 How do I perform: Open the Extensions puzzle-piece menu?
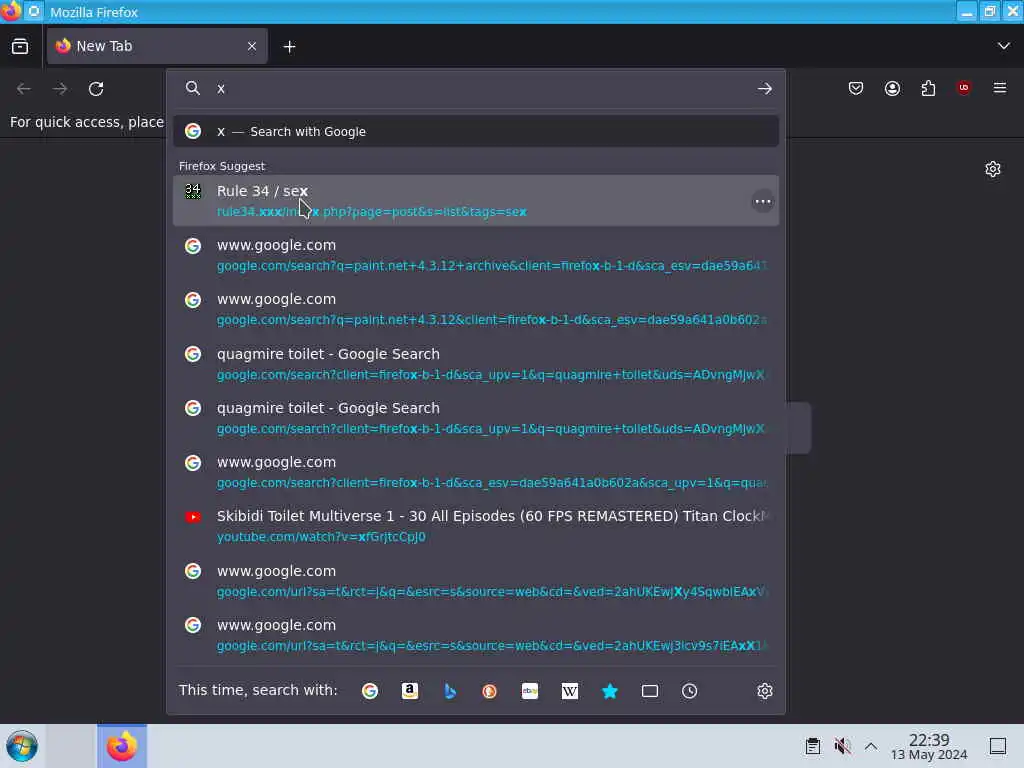(x=928, y=88)
